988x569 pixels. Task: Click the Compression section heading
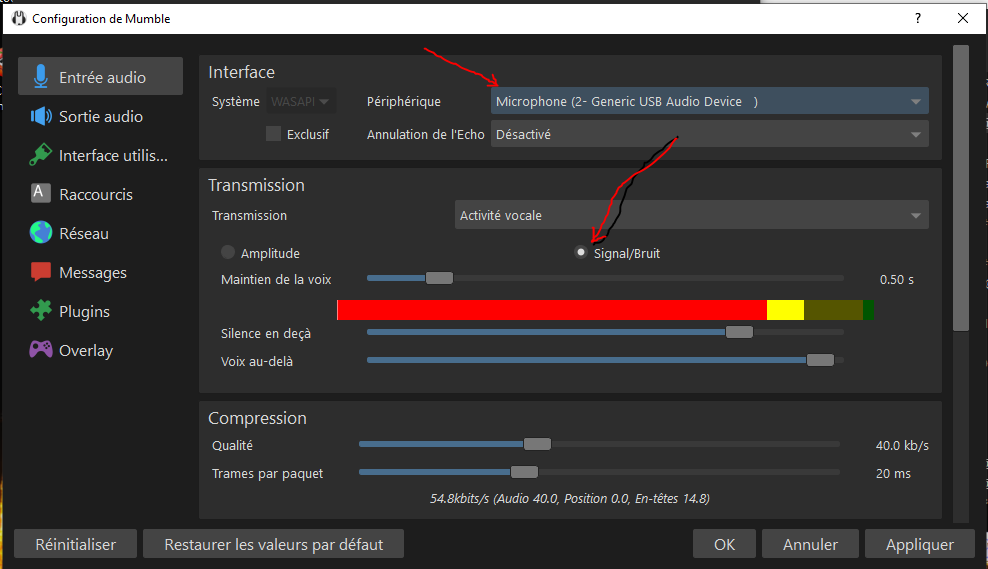[x=257, y=418]
